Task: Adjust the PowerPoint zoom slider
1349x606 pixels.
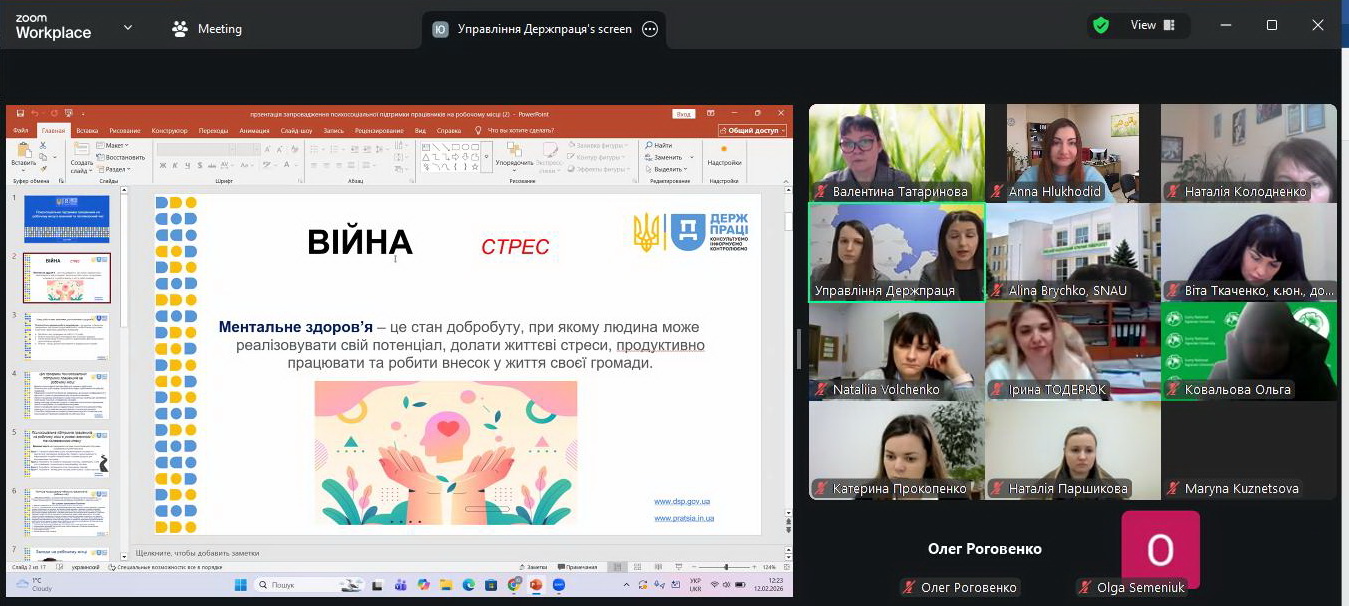Action: click(x=726, y=567)
